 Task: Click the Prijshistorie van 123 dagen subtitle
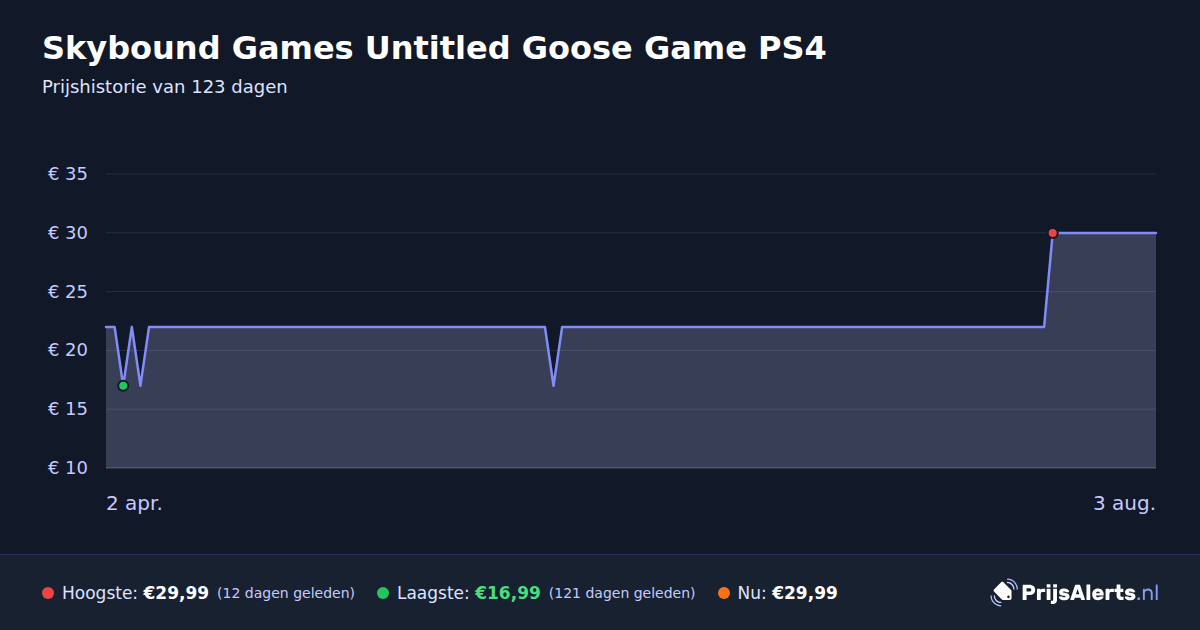tap(165, 87)
